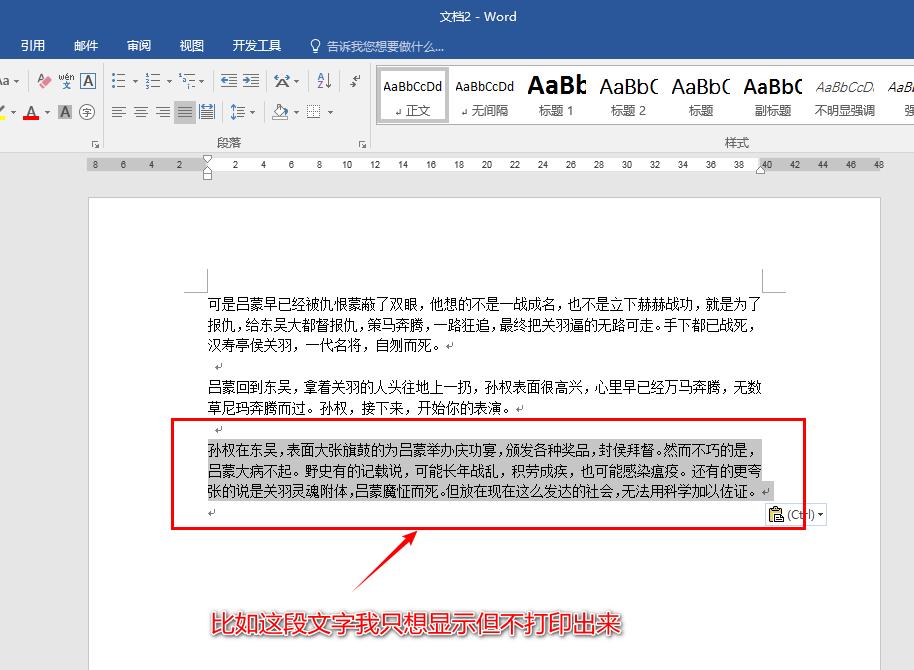Expand the borders dropdown in 段落 group

pos(330,112)
